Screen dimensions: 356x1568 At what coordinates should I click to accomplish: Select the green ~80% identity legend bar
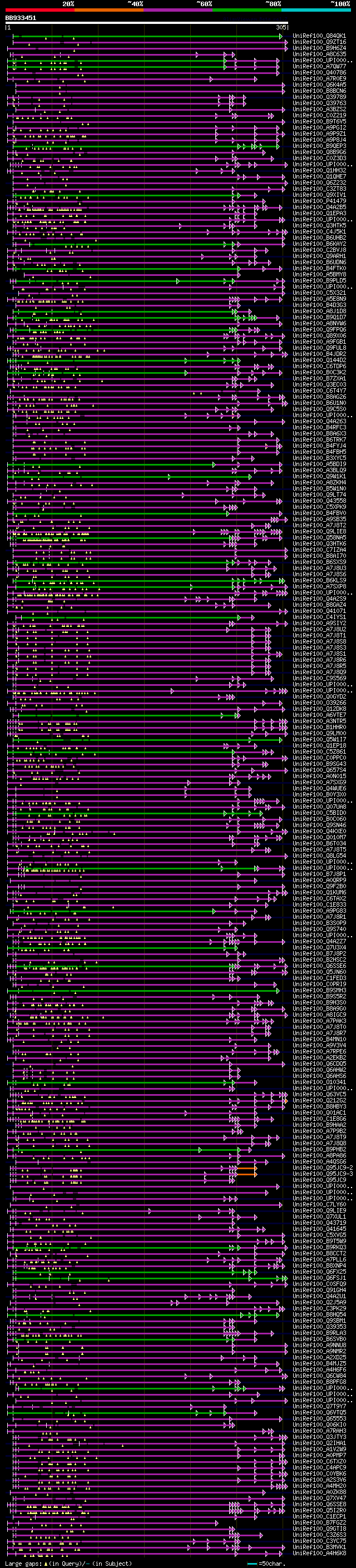(247, 10)
